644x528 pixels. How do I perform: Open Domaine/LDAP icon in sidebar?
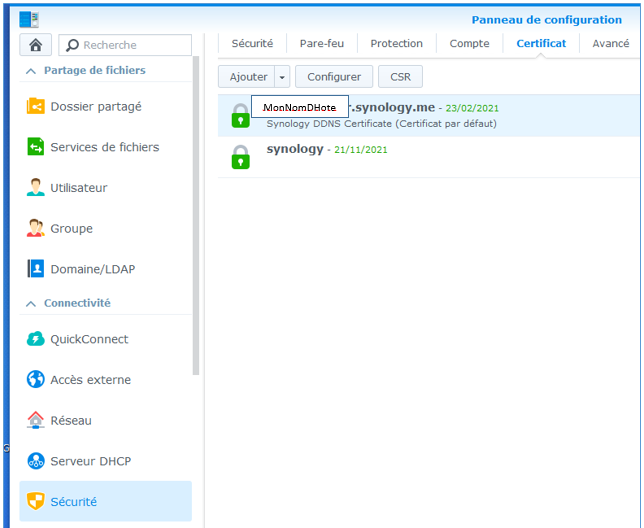click(35, 269)
